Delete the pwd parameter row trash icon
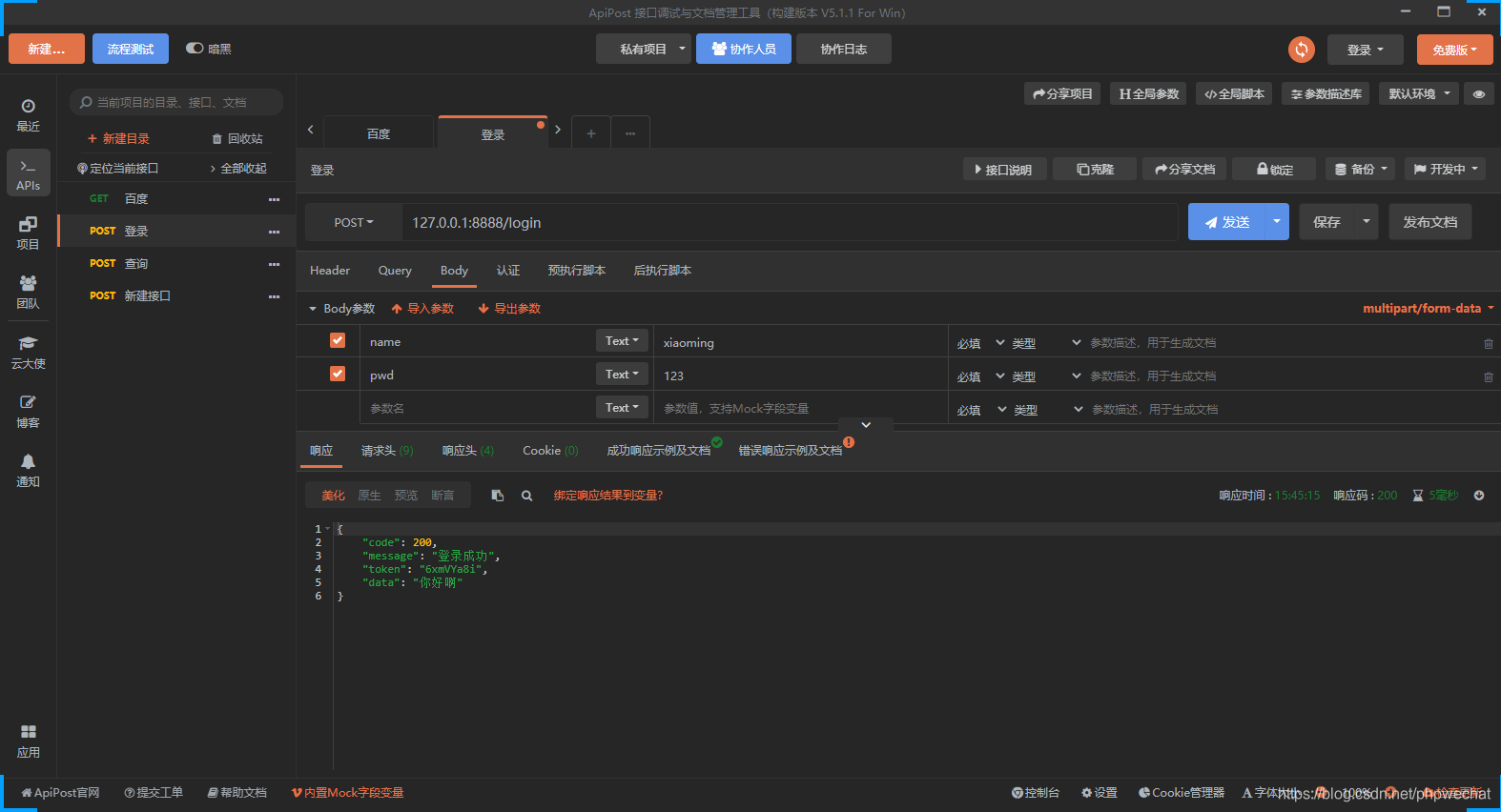 point(1488,376)
